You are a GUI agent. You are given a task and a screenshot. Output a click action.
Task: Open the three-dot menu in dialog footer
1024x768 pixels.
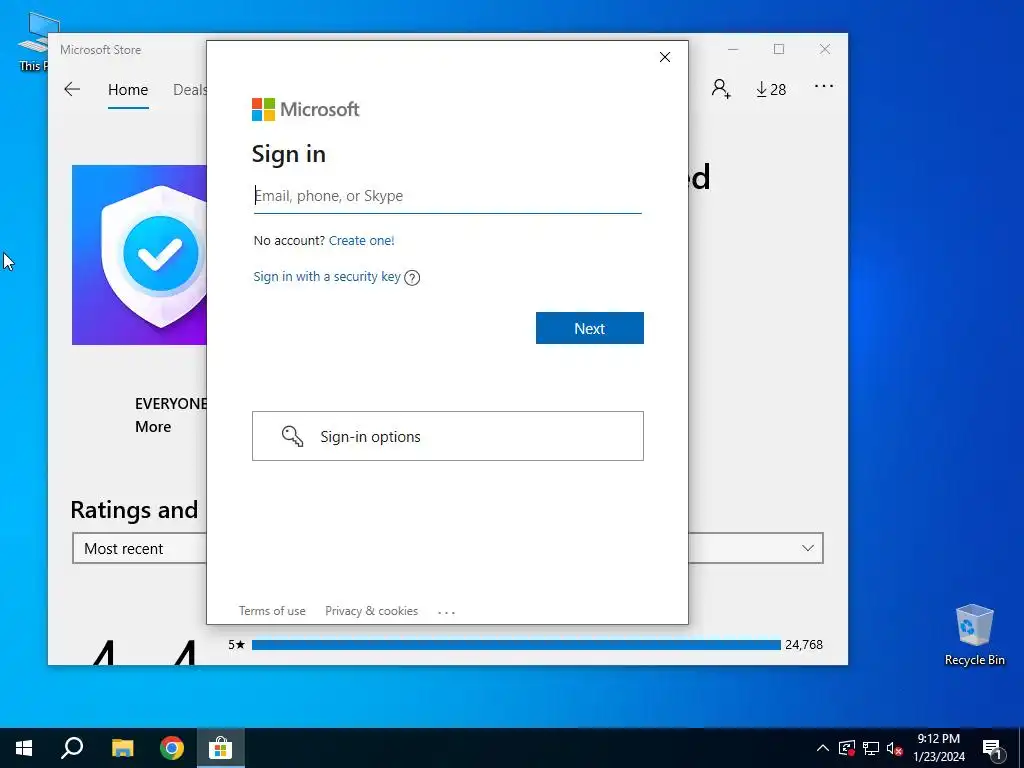(x=447, y=613)
